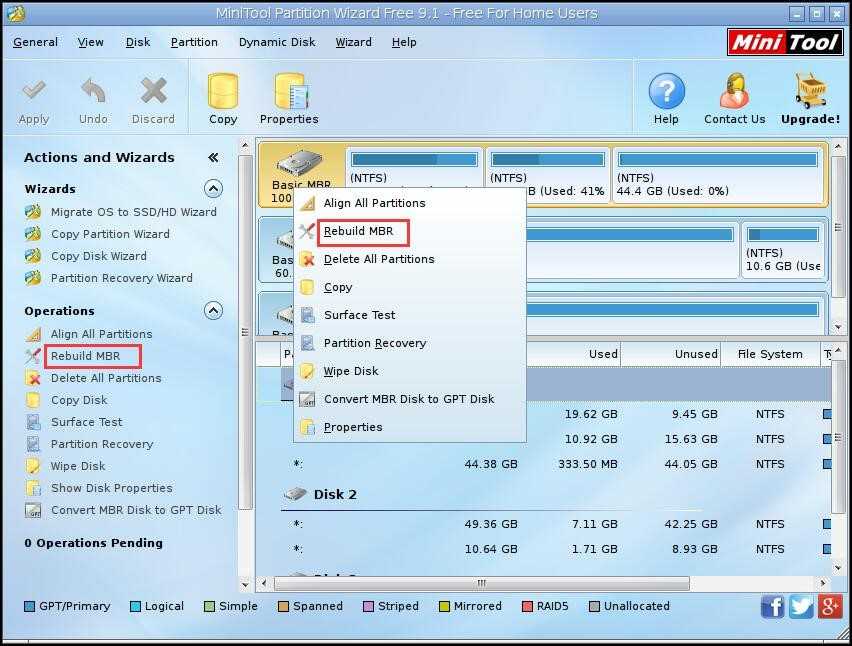Click Migrate OS to SSD/HD Wizard icon
The image size is (852, 646).
[33, 212]
